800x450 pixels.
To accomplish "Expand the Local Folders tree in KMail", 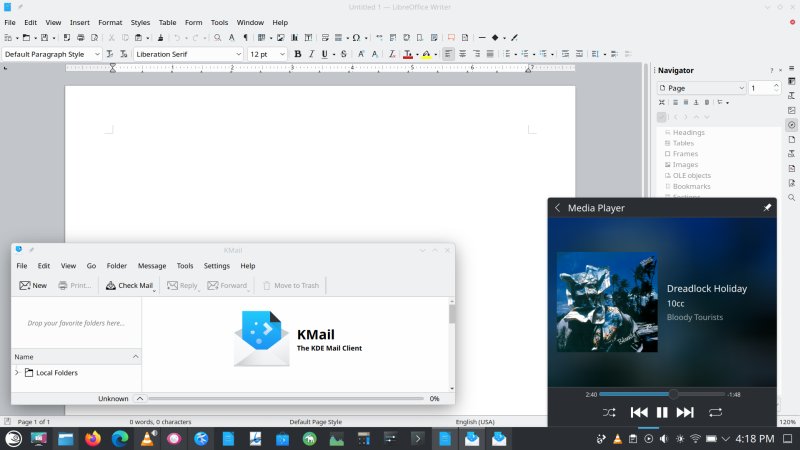I will [17, 373].
